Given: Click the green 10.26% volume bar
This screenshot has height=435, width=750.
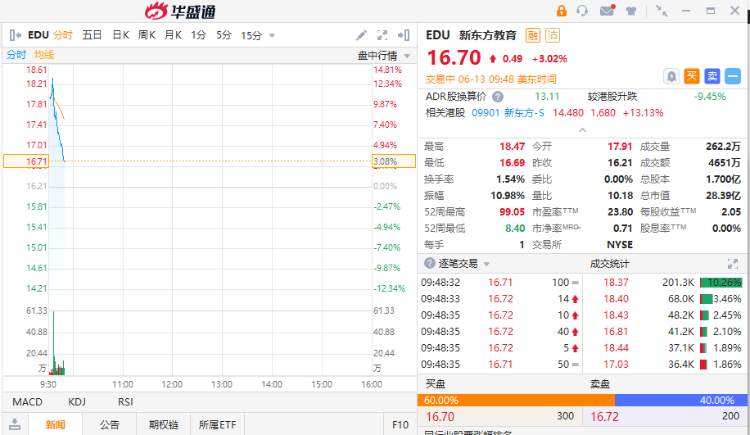Looking at the screenshot, I should (x=721, y=282).
